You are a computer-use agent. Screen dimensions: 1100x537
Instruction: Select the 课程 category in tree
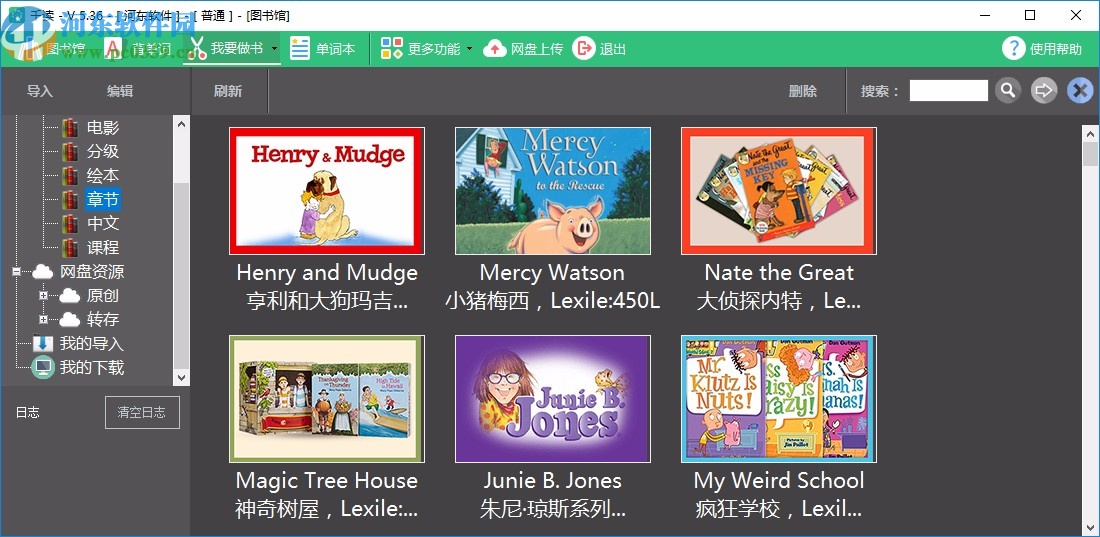click(x=103, y=247)
